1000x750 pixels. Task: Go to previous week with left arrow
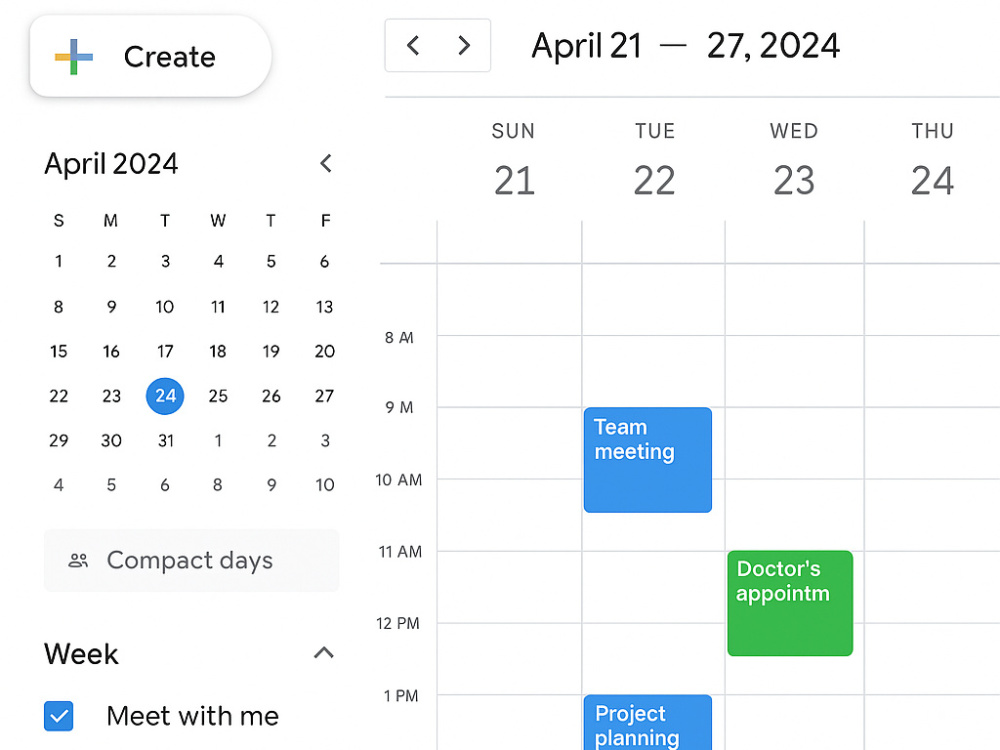tap(413, 45)
